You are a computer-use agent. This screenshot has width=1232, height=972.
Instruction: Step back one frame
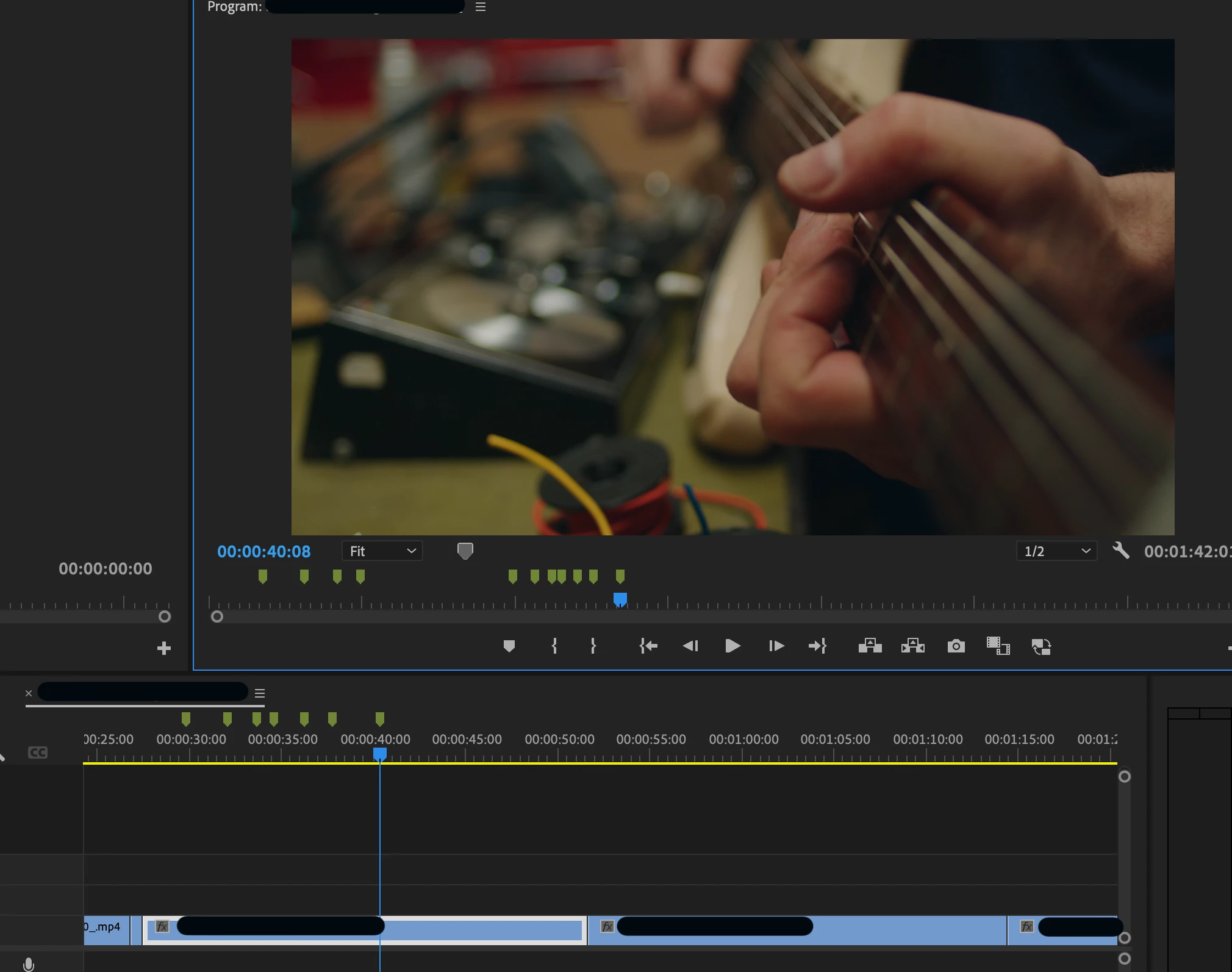pyautogui.click(x=690, y=646)
